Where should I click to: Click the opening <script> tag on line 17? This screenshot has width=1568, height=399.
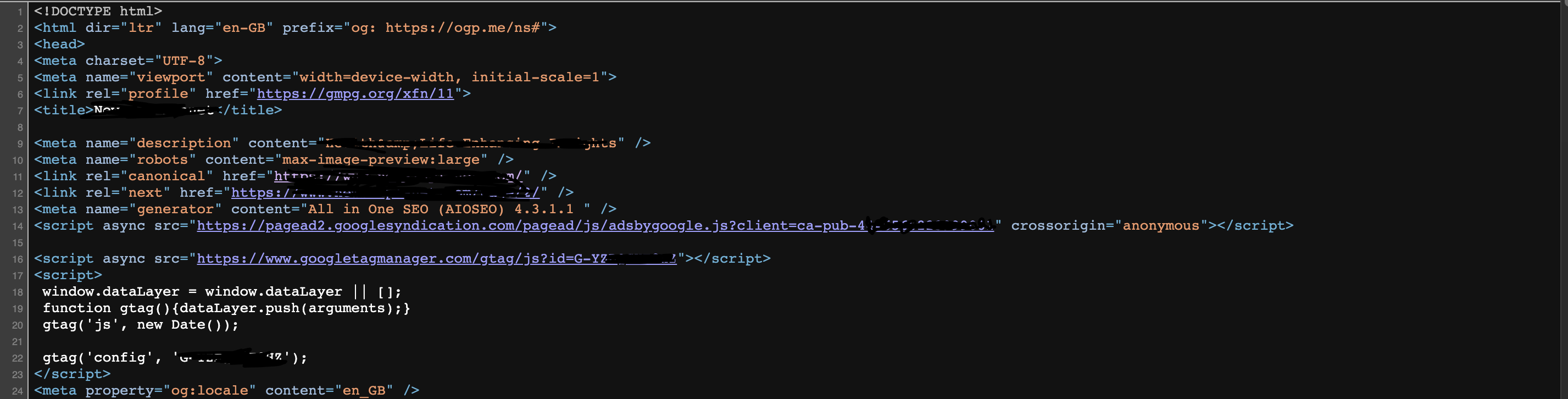[x=68, y=275]
